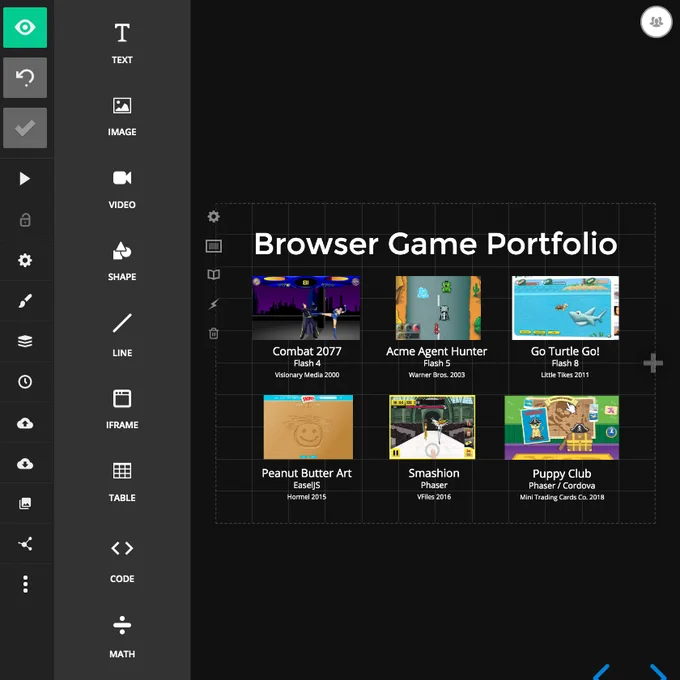Add an Iframe block
The image size is (680, 680).
tap(122, 409)
